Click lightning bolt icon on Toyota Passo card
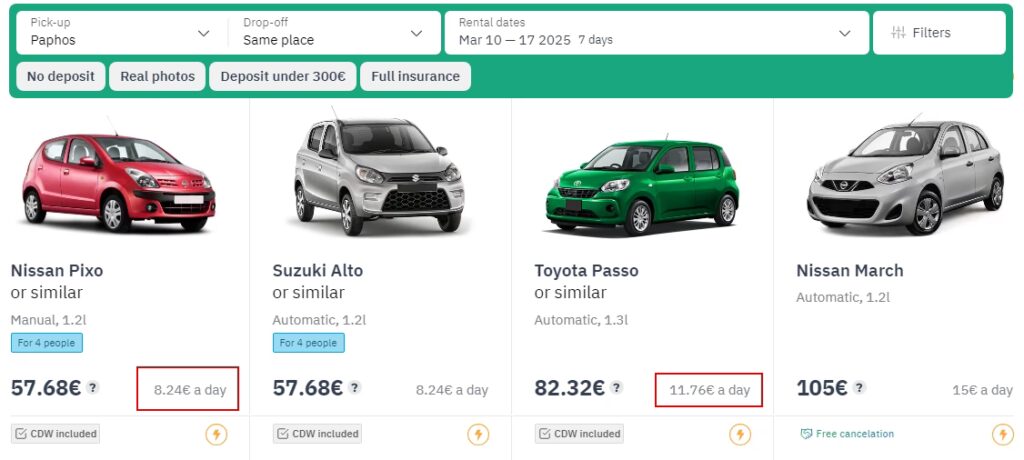The height and width of the screenshot is (460, 1024). (740, 434)
